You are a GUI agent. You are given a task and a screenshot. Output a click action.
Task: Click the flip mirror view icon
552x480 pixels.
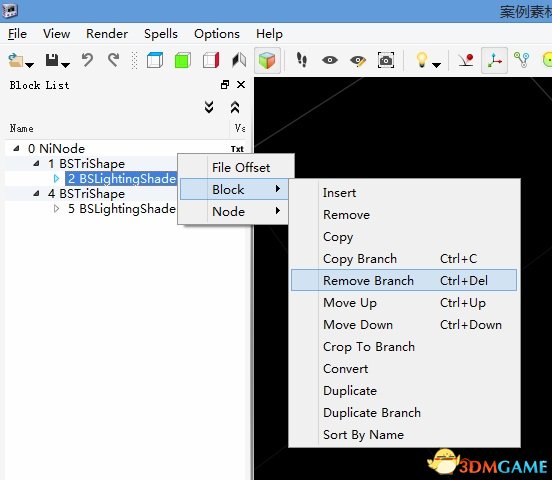(x=239, y=60)
